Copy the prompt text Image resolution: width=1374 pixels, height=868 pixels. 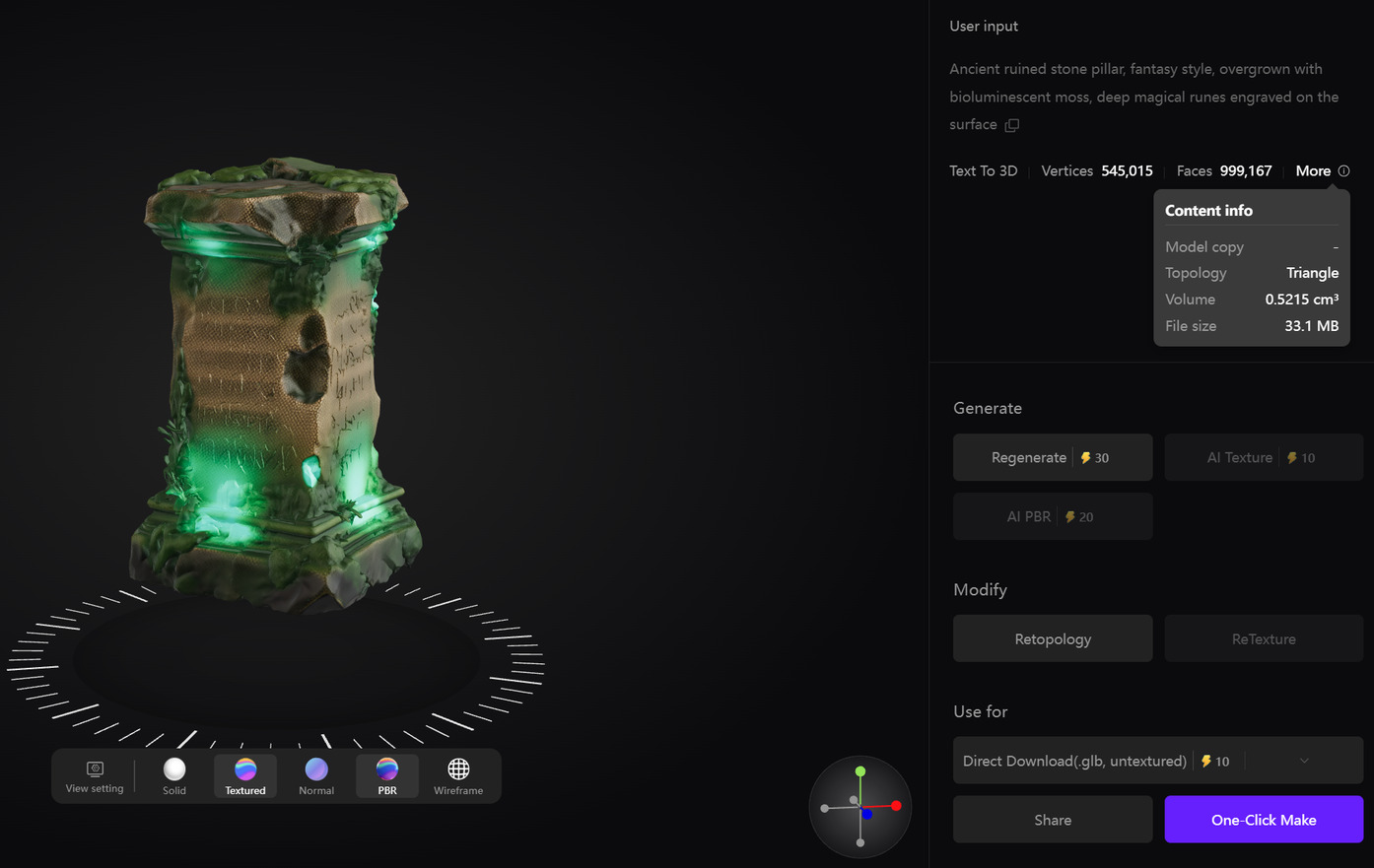point(1012,124)
